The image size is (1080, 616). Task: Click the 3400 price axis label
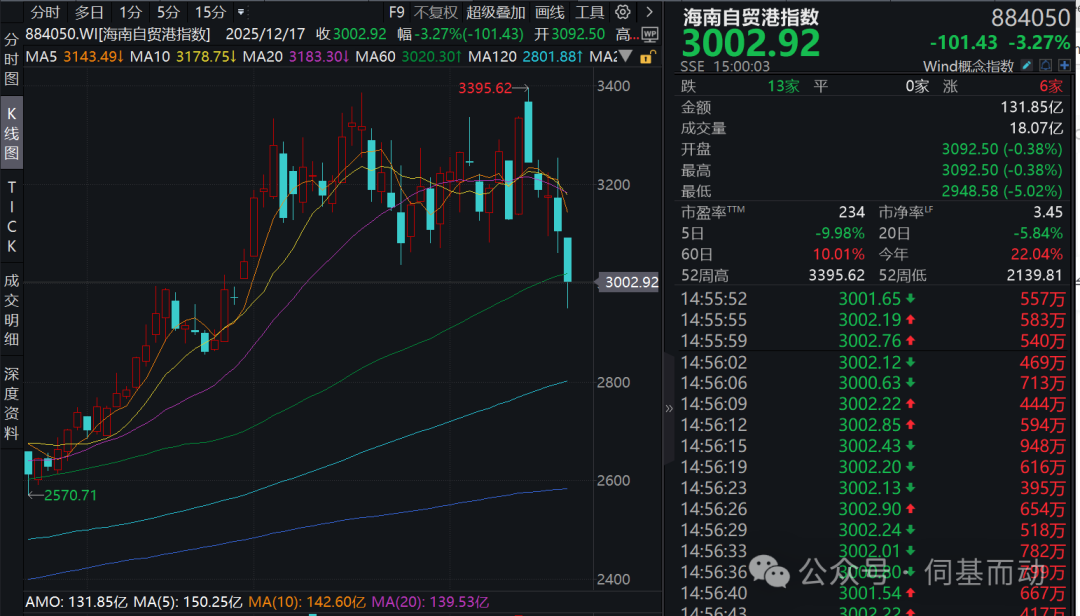(613, 86)
